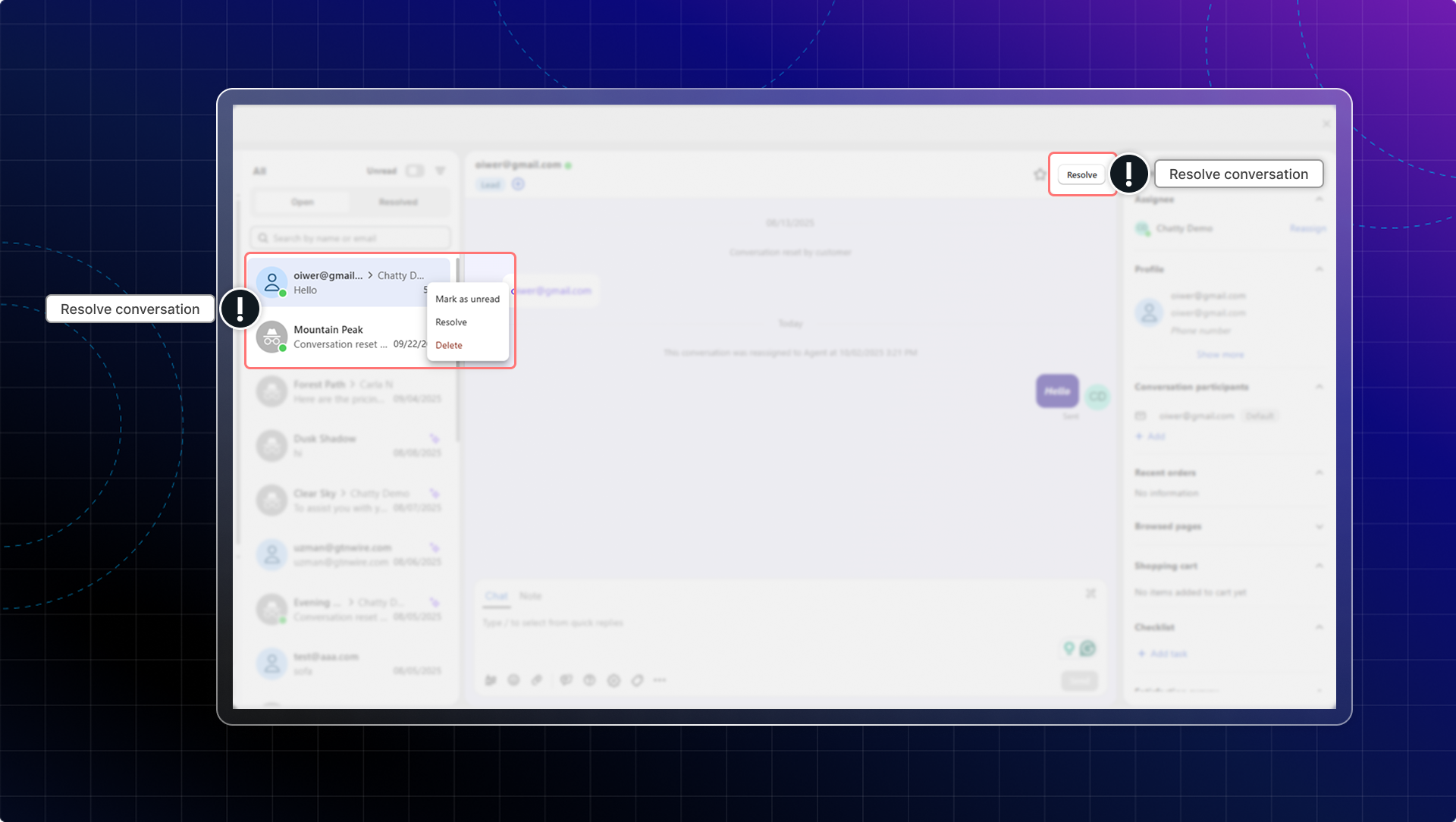Click the three-dots icon in message toolbar
This screenshot has width=1456, height=822.
tap(660, 680)
